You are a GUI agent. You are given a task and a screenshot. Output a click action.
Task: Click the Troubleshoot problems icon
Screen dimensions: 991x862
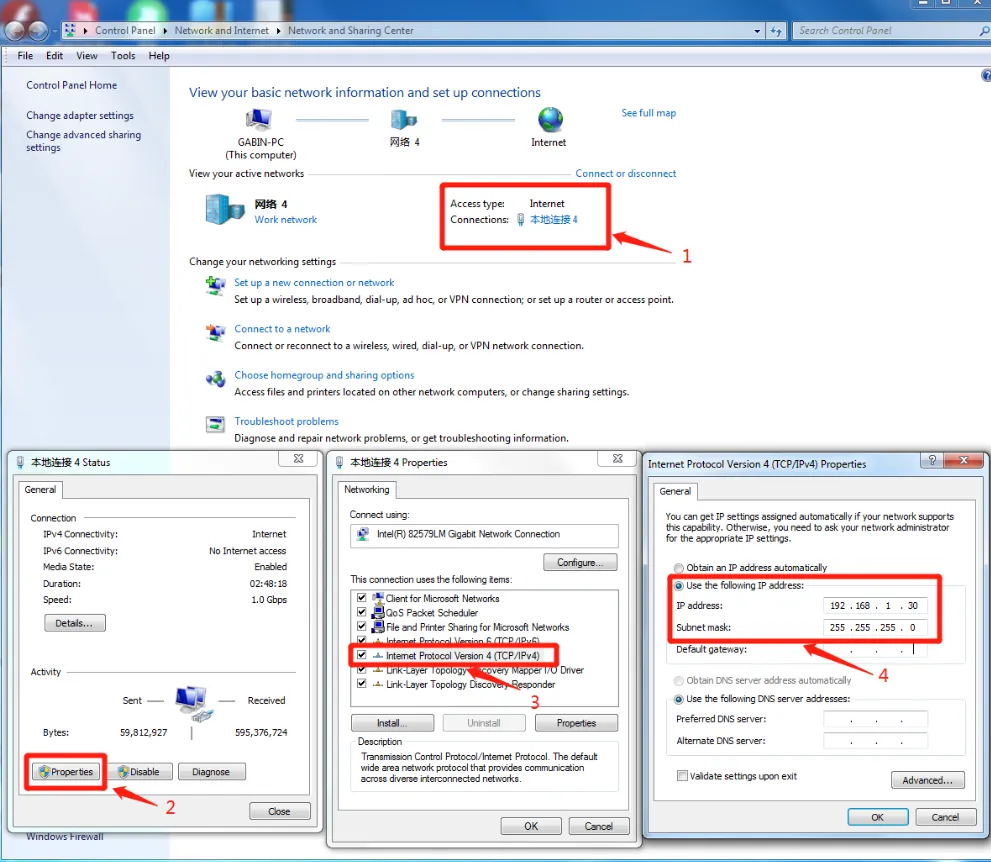[215, 423]
